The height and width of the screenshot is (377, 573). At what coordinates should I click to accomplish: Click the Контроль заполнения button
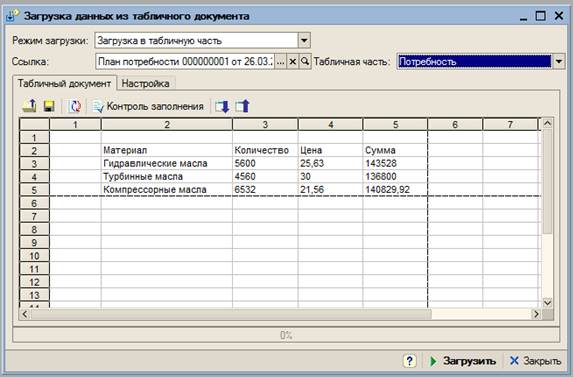click(x=148, y=106)
